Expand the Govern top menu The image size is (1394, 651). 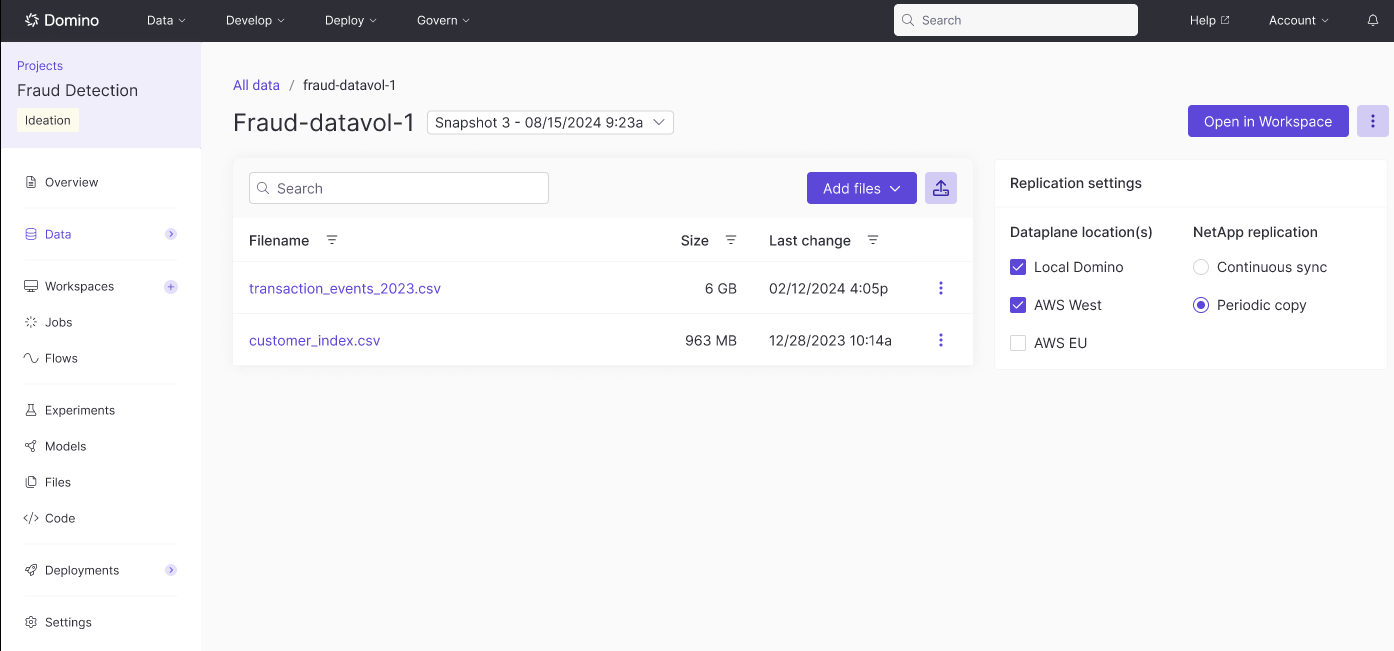pos(443,20)
